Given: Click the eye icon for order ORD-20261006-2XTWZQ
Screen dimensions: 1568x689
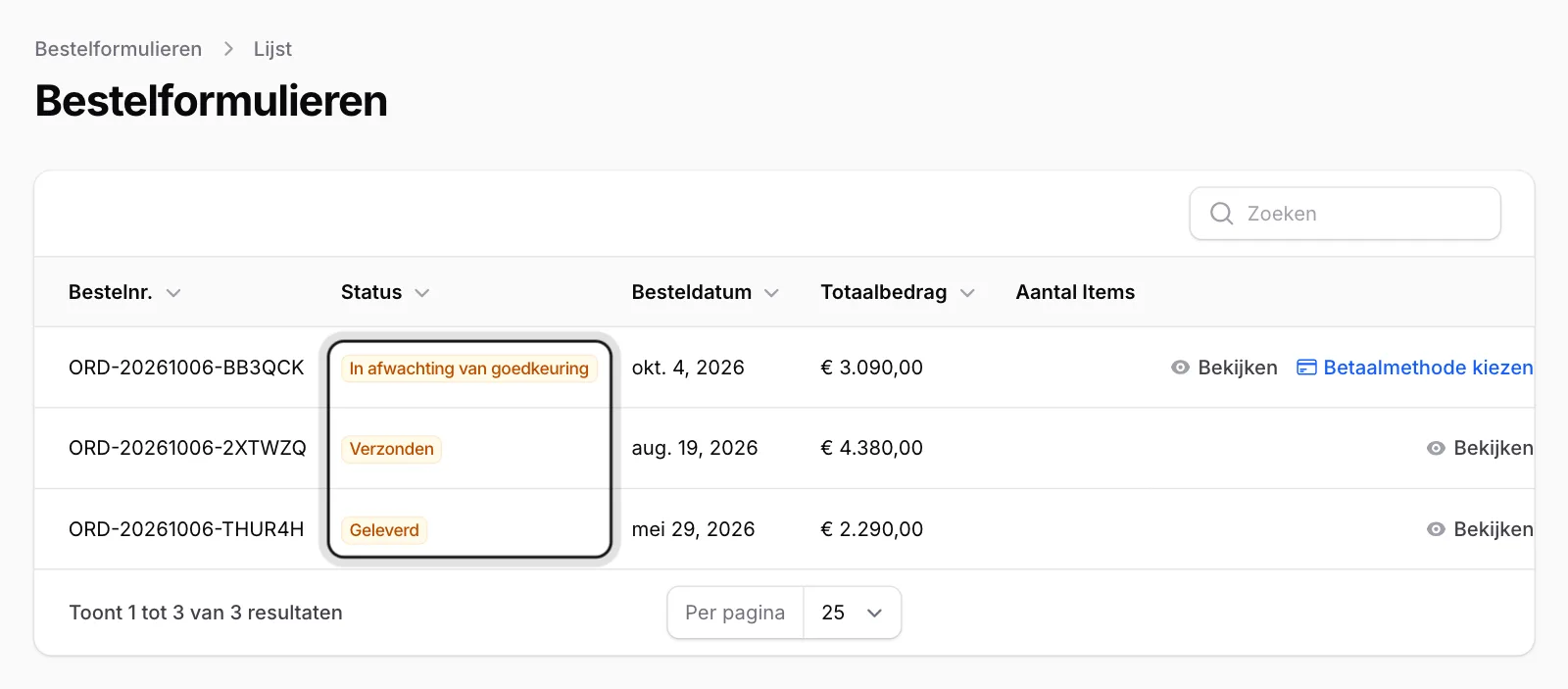Looking at the screenshot, I should (1436, 448).
